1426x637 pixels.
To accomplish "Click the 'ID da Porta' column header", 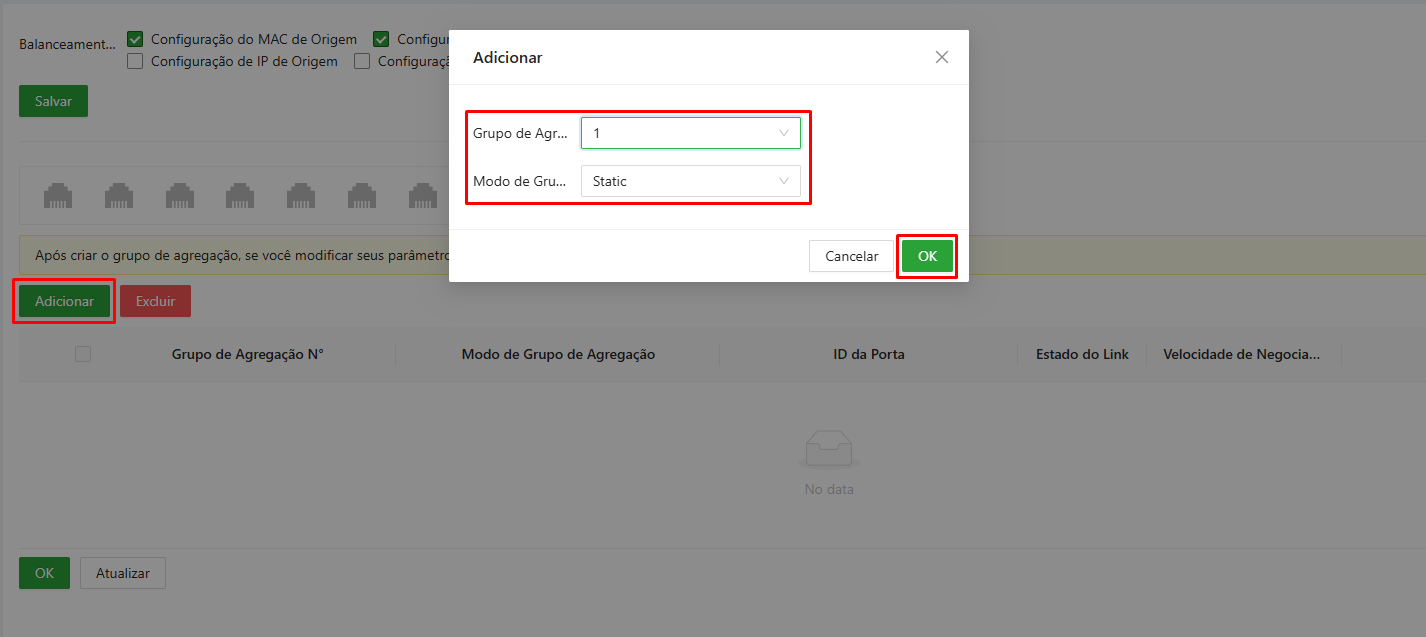I will [868, 355].
